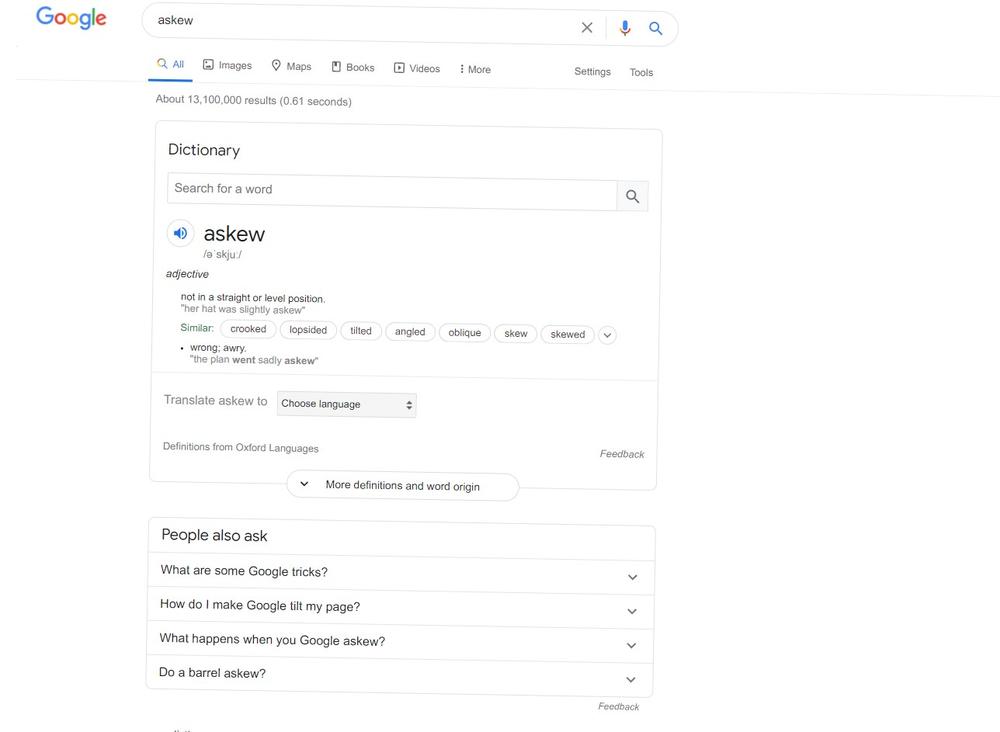Open the Videos search tab

[x=417, y=68]
